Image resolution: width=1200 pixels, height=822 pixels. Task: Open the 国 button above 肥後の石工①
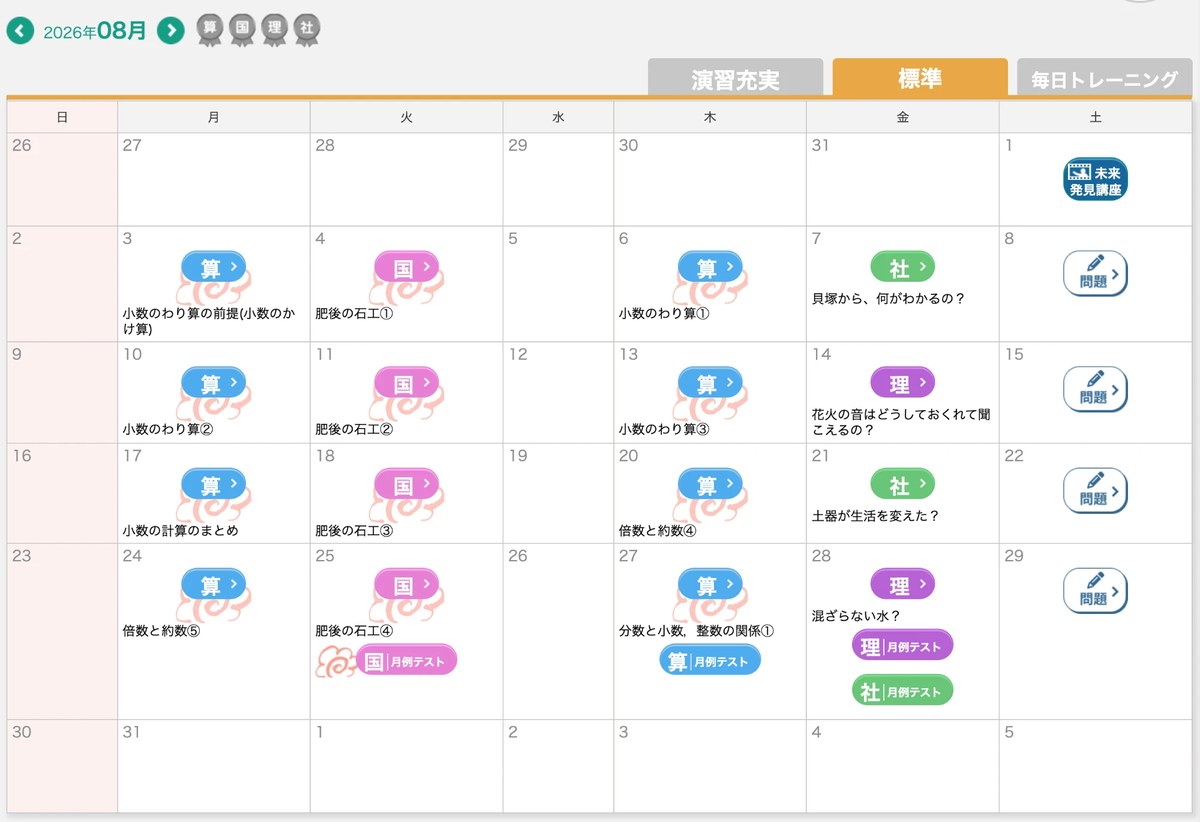(406, 267)
